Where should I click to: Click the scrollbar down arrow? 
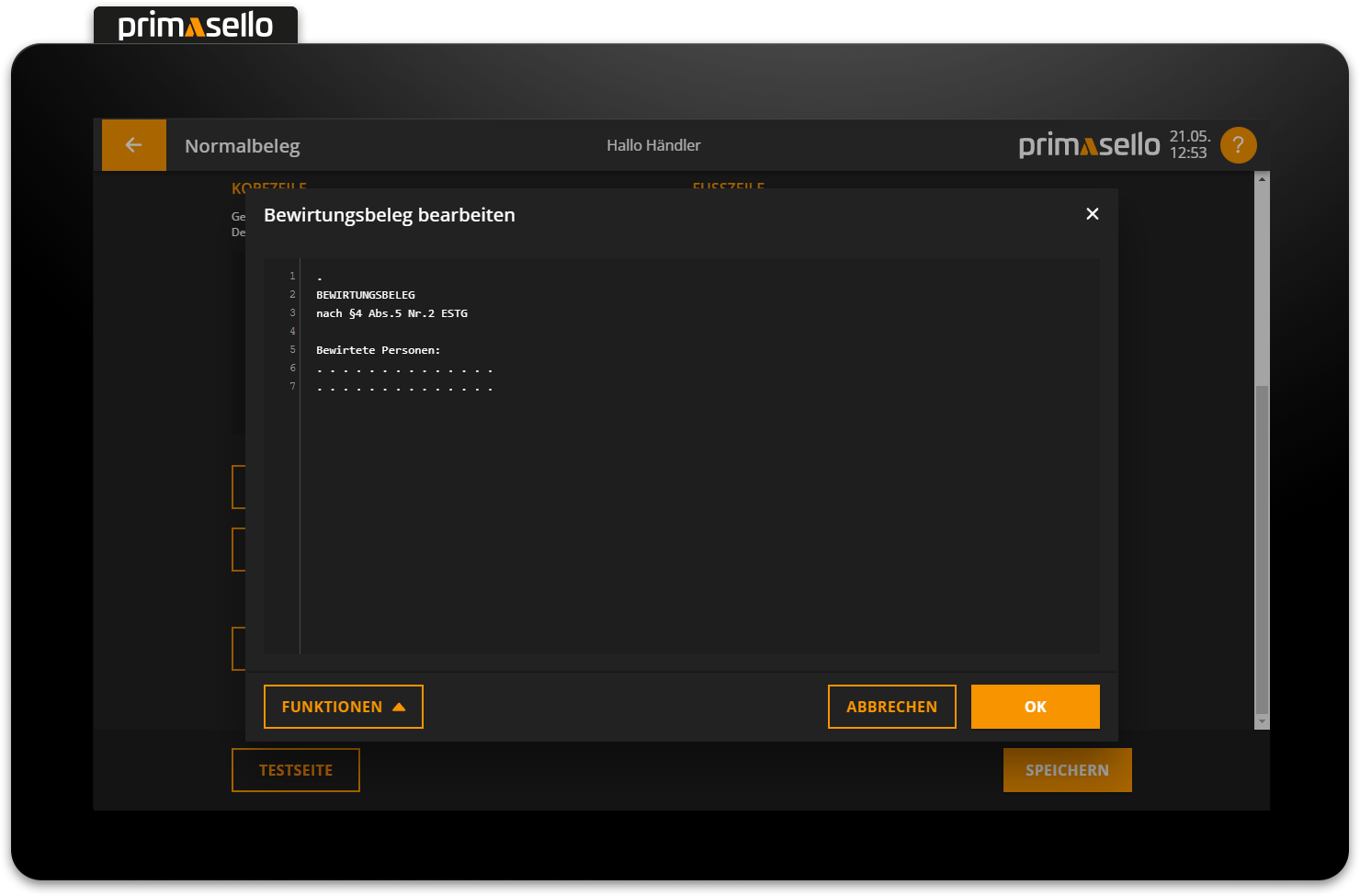click(x=1262, y=721)
